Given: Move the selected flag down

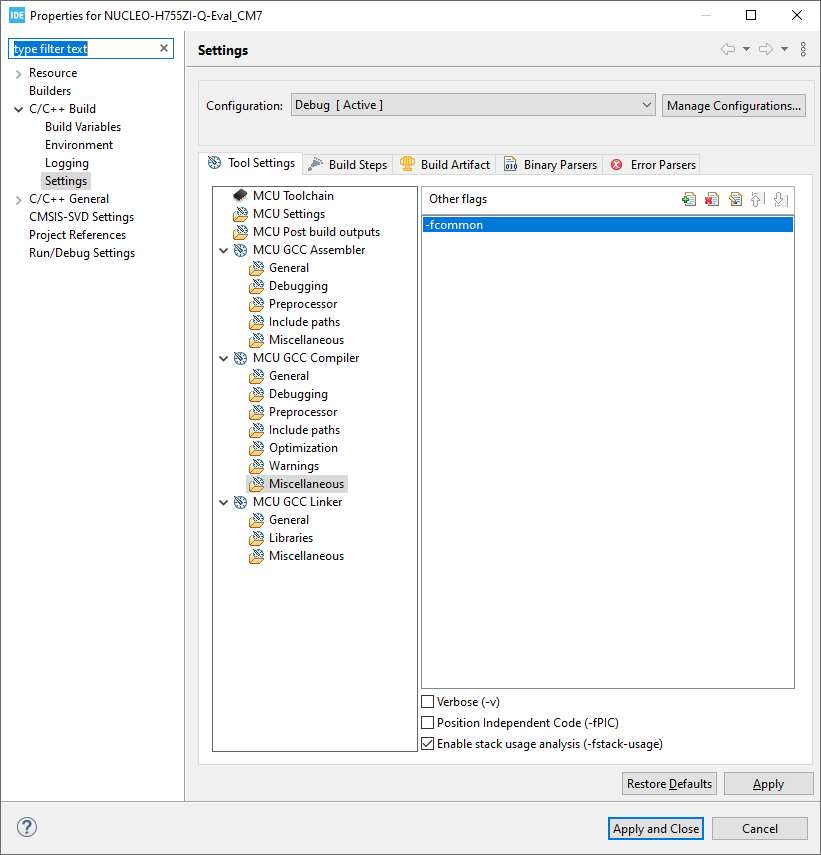Looking at the screenshot, I should 781,199.
